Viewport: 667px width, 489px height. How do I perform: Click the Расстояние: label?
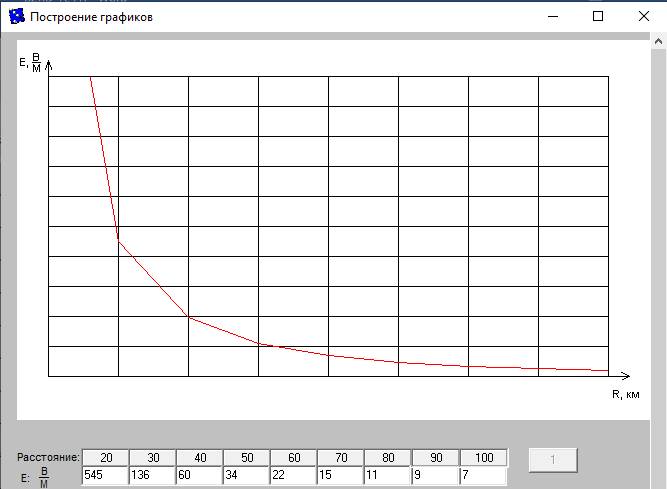[48, 457]
